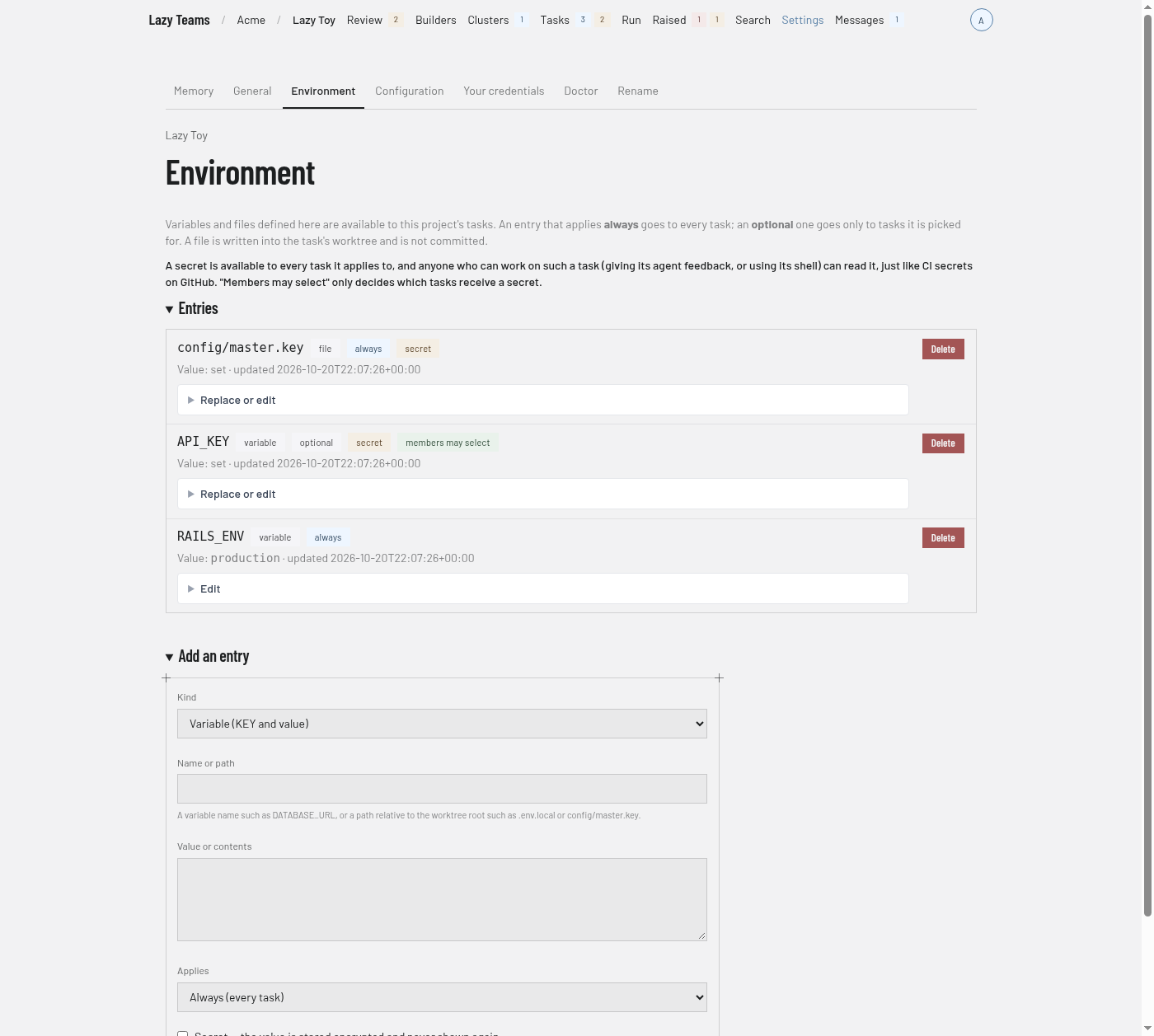Screen dimensions: 1154x1036
Task: Click the 'members may select' badge
Action: coord(448,443)
